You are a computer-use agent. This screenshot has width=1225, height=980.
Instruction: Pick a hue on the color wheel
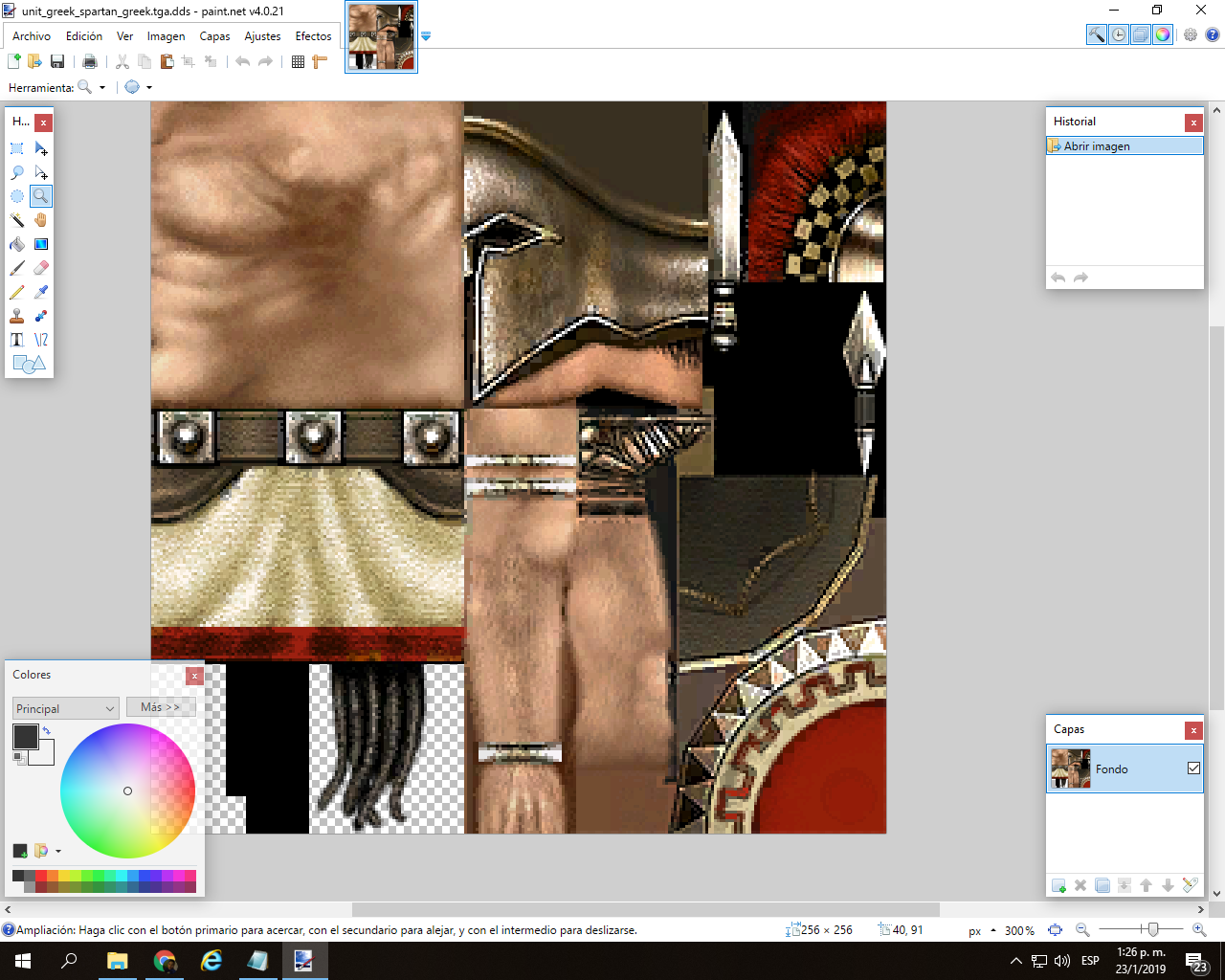pos(127,791)
